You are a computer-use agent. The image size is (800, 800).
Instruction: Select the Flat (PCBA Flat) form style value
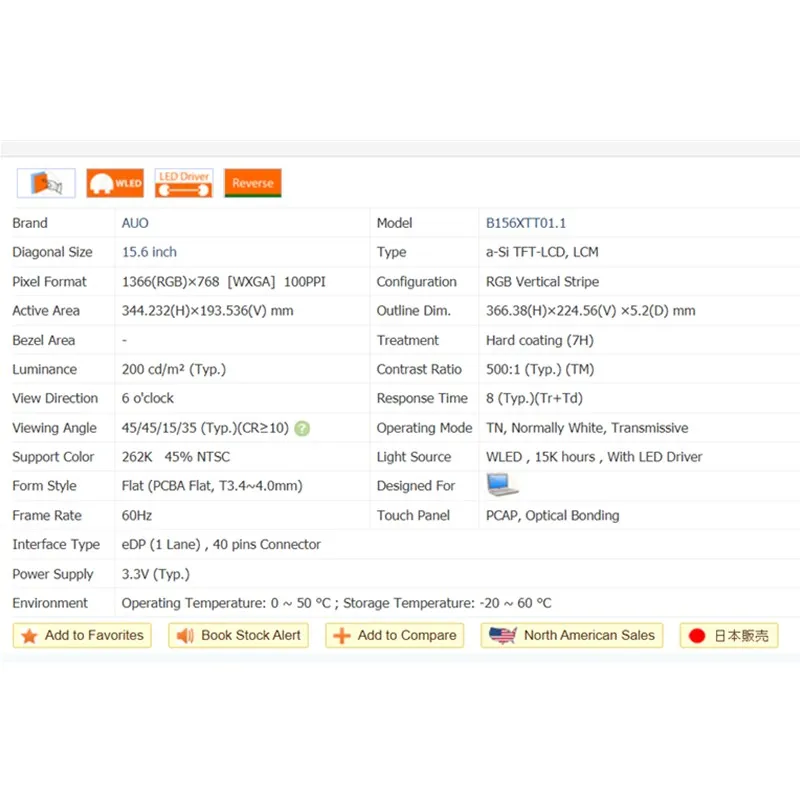[x=212, y=486]
